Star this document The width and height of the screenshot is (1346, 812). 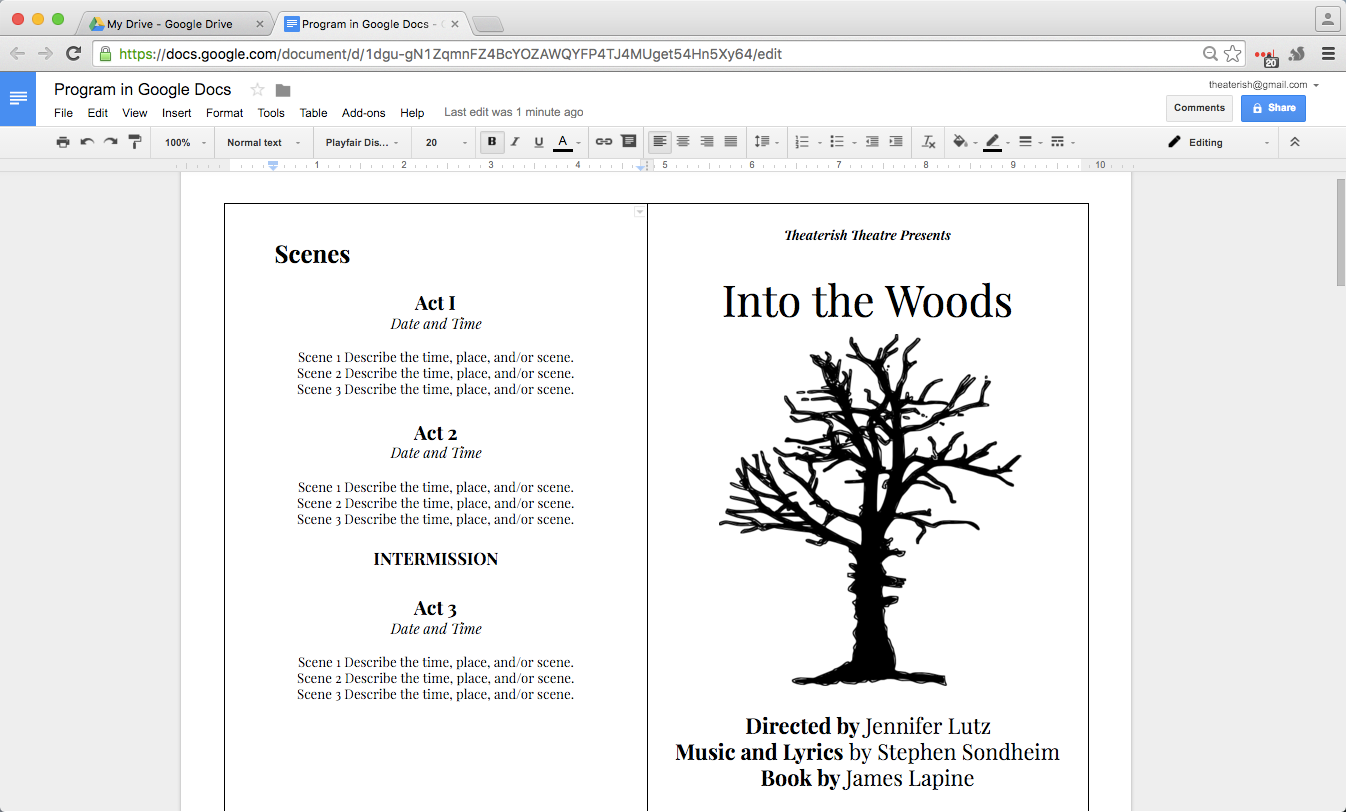click(257, 90)
